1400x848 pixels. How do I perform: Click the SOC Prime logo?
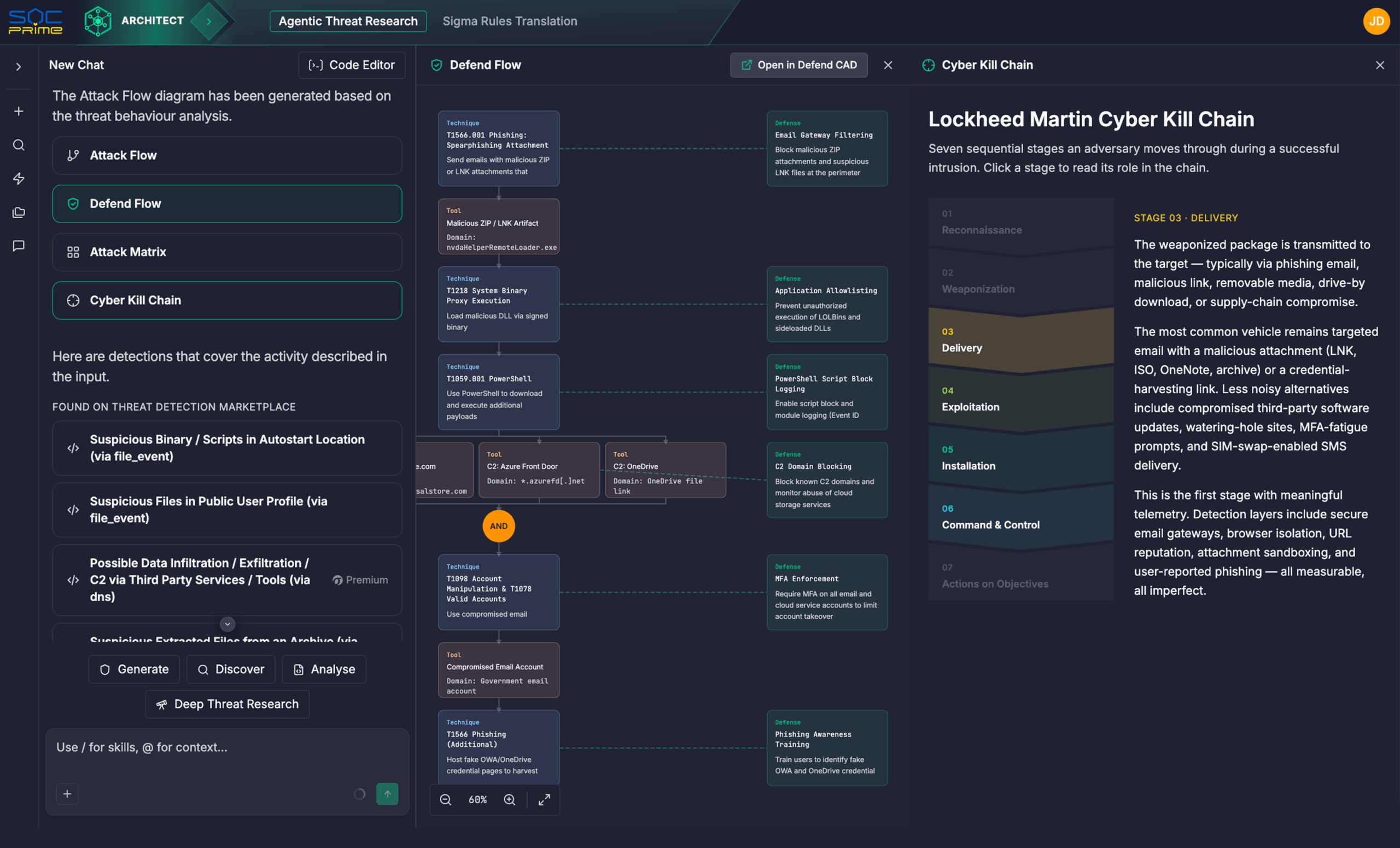35,21
